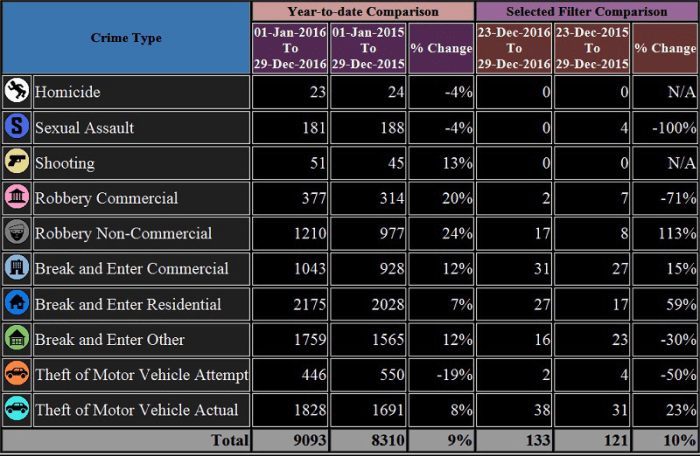Image resolution: width=700 pixels, height=456 pixels.
Task: Click the Homicide crime icon
Action: click(16, 92)
